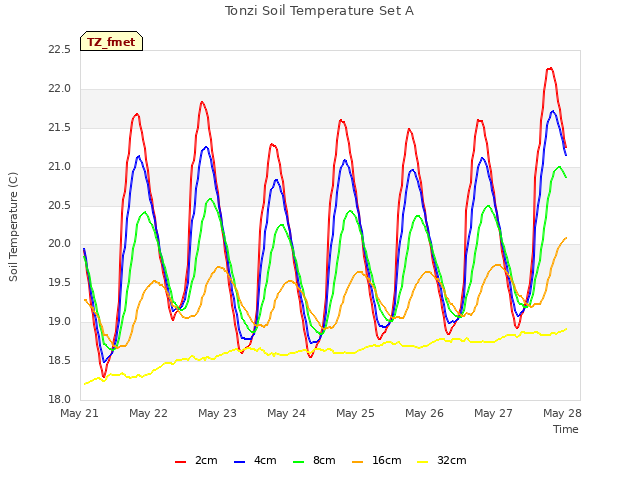Click the TZ_fmet label box
The width and height of the screenshot is (640, 480).
111,41
